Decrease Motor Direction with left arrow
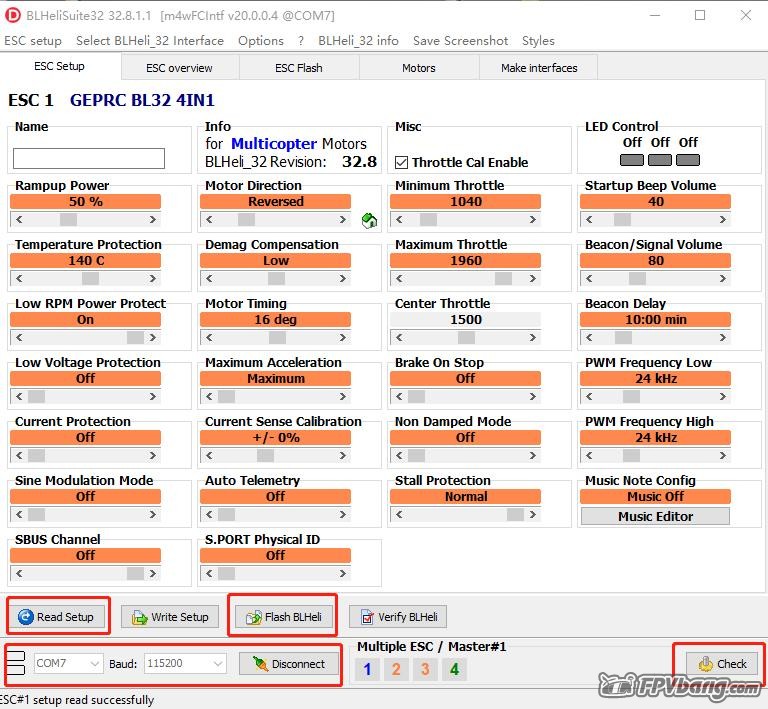Image resolution: width=768 pixels, height=709 pixels. click(209, 219)
